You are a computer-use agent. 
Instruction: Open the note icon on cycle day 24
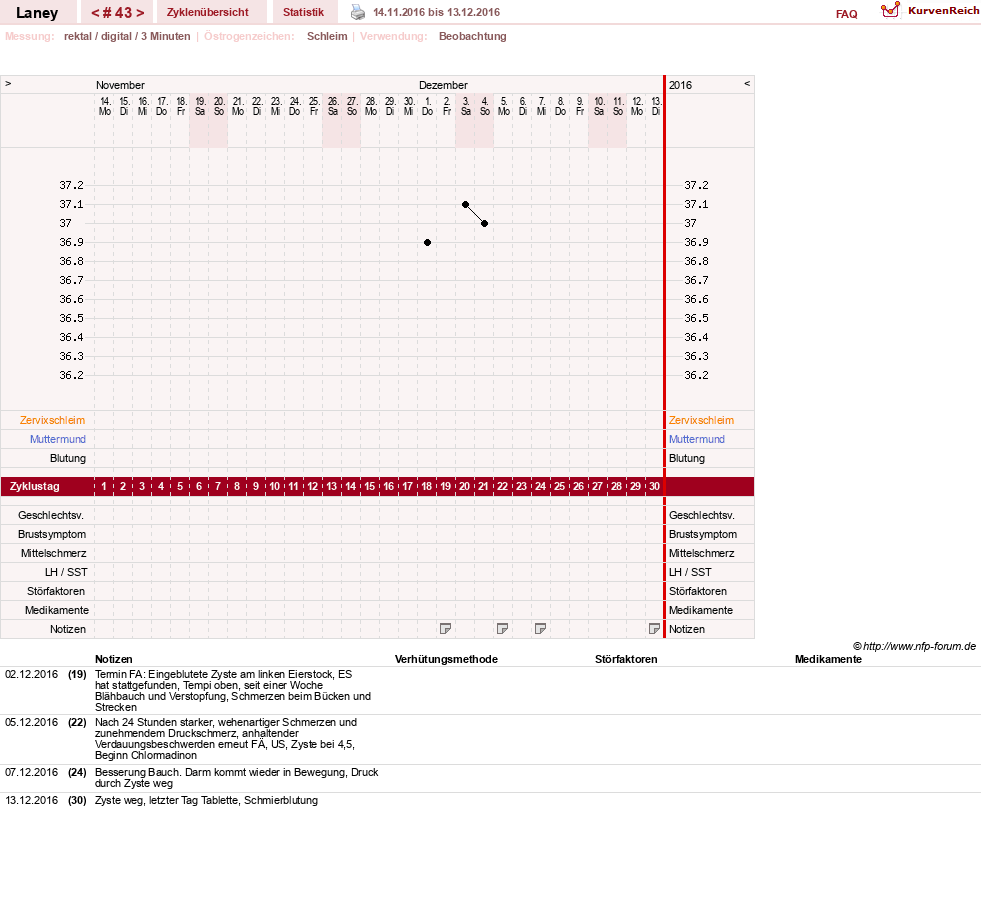(x=541, y=629)
